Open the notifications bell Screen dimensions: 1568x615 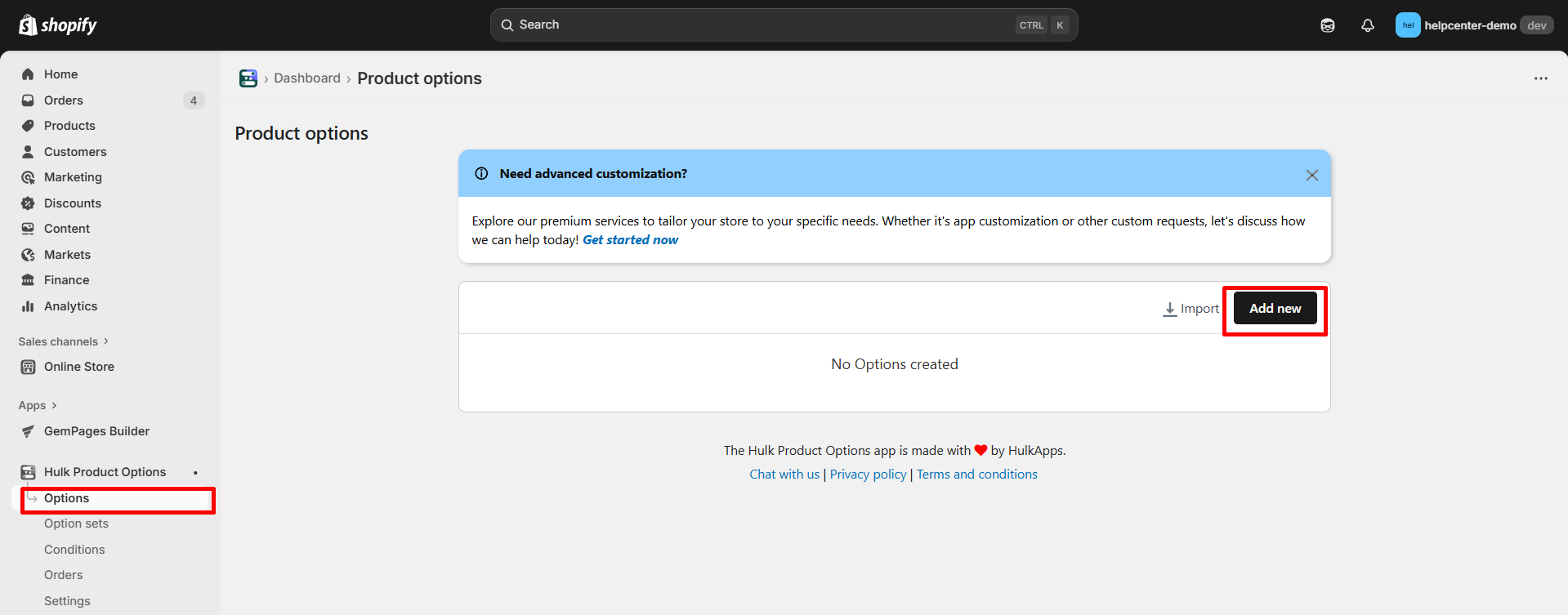[1367, 25]
